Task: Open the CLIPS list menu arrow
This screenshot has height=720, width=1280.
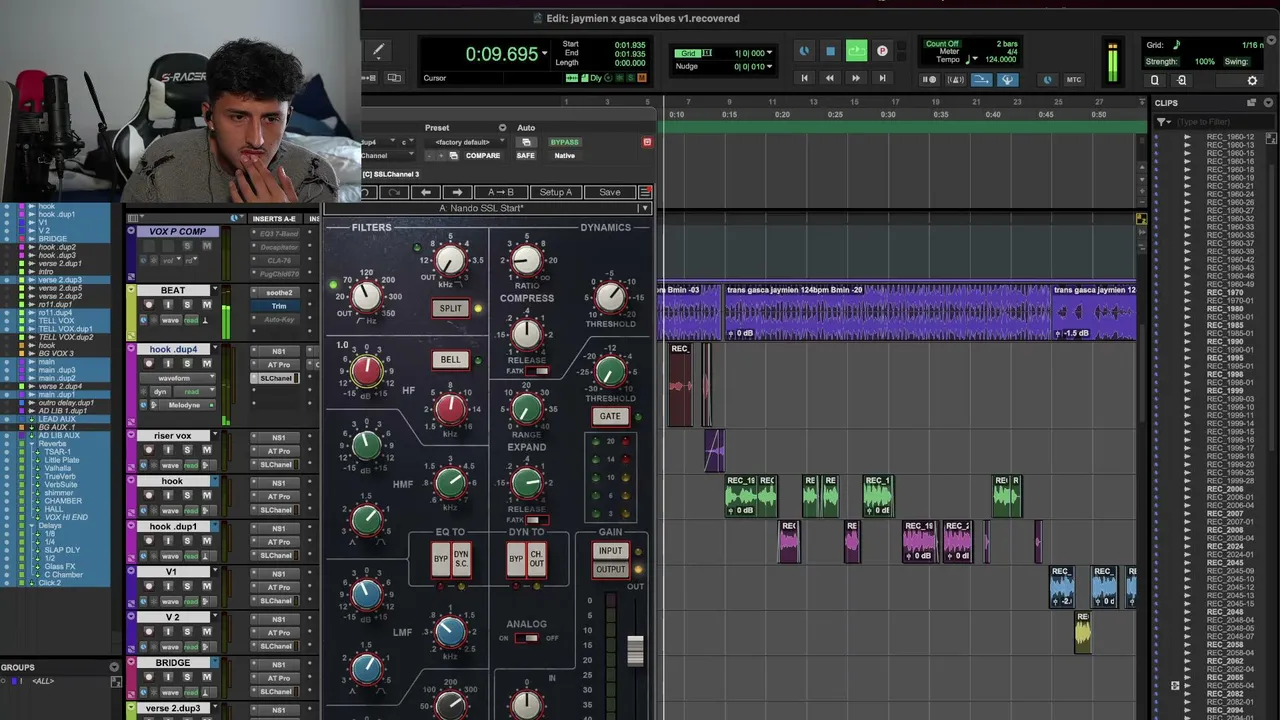Action: coord(1270,103)
